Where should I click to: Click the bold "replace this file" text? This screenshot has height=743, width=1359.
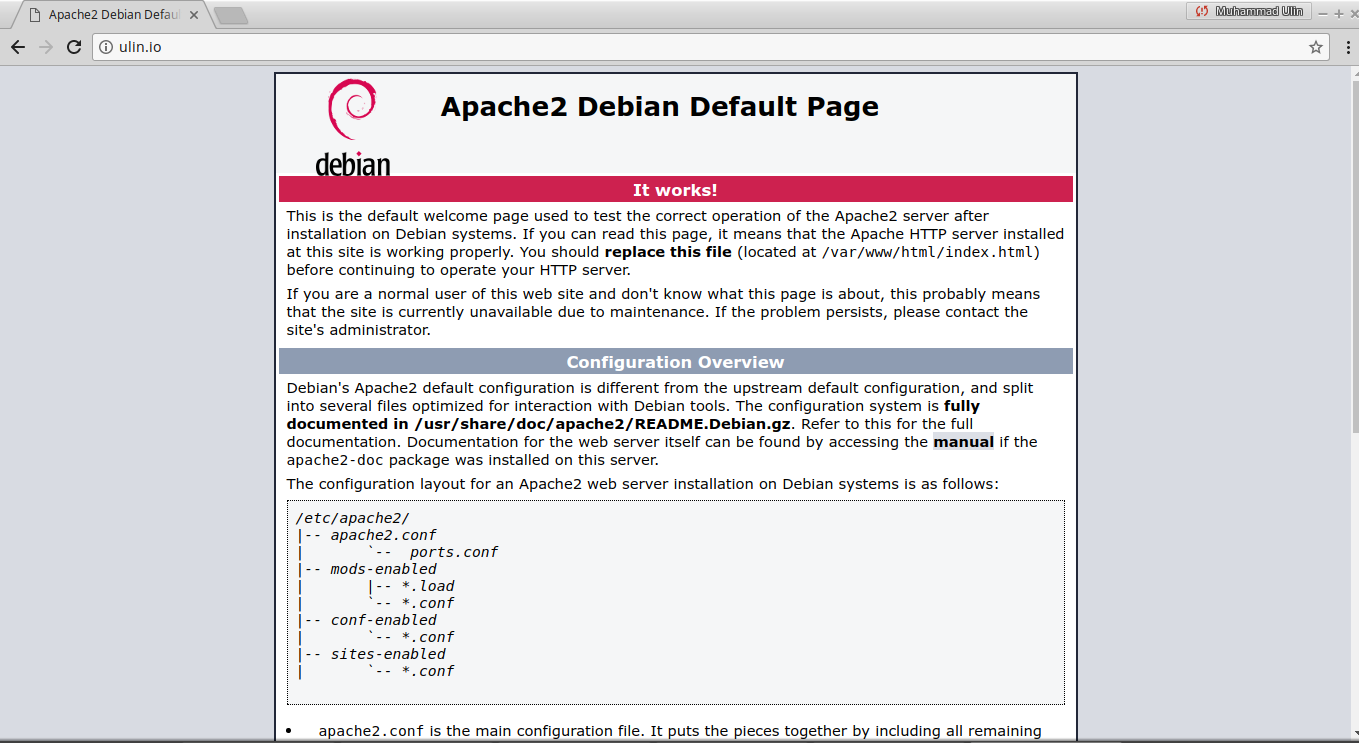(x=668, y=252)
